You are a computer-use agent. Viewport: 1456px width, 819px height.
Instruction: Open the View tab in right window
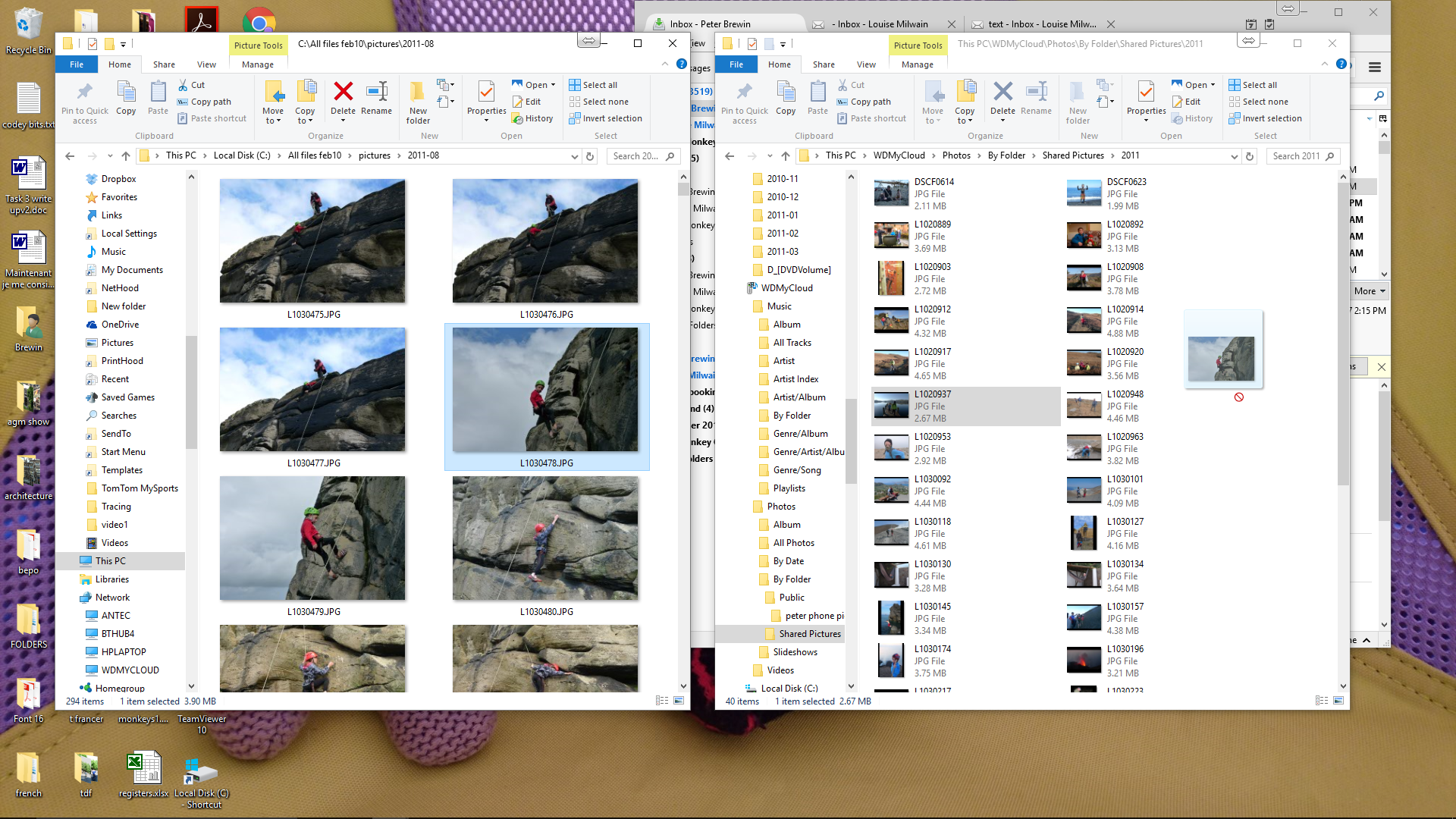(x=866, y=64)
